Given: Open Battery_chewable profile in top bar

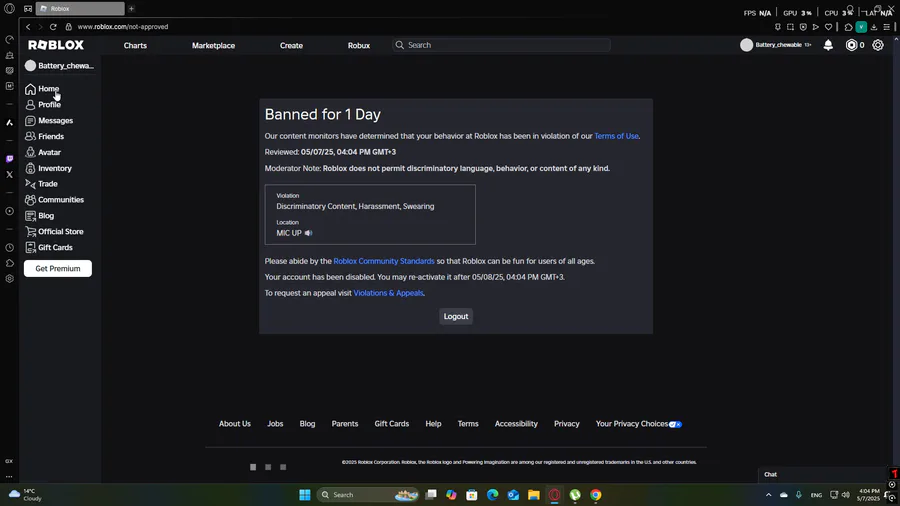Looking at the screenshot, I should (x=775, y=45).
